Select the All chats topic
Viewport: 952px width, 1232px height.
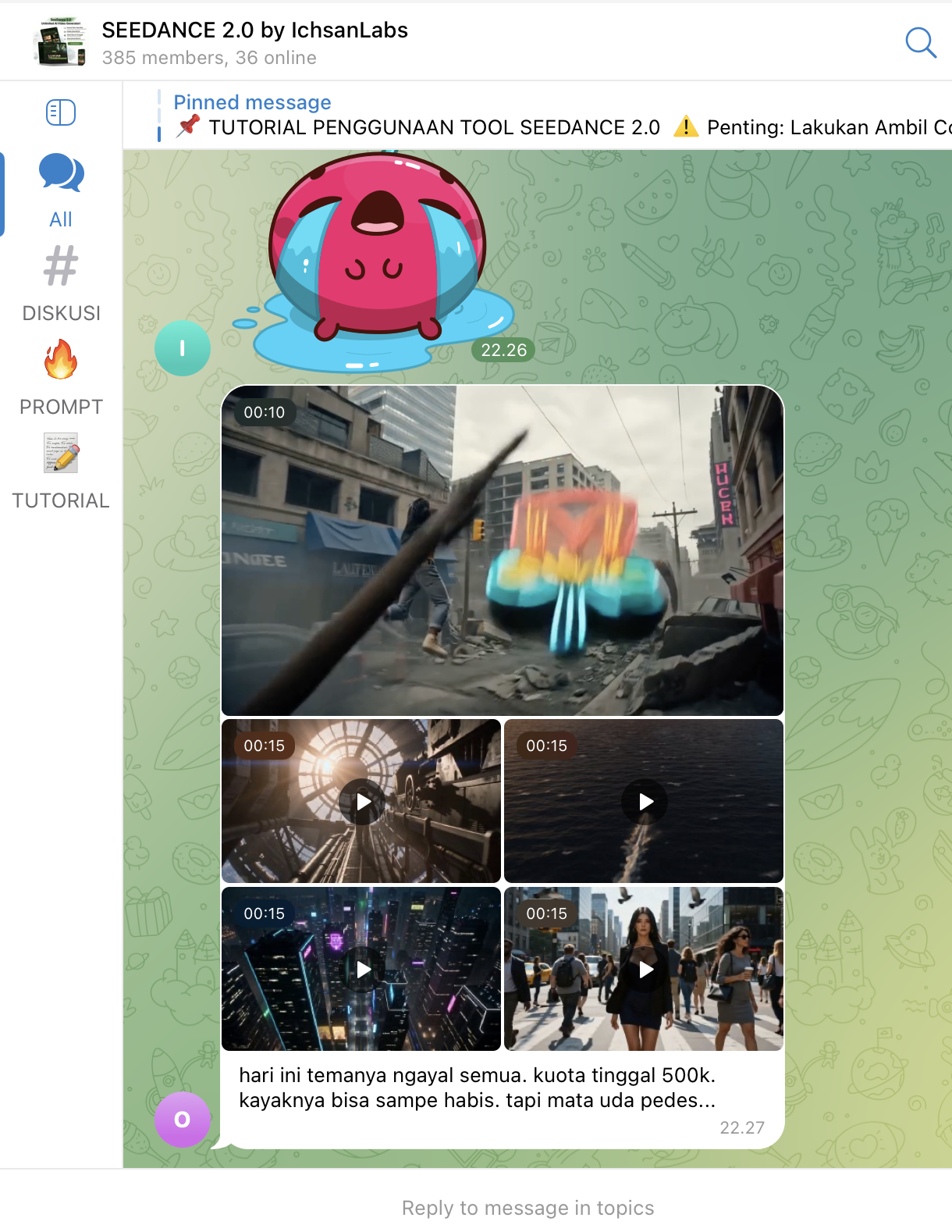(x=61, y=190)
